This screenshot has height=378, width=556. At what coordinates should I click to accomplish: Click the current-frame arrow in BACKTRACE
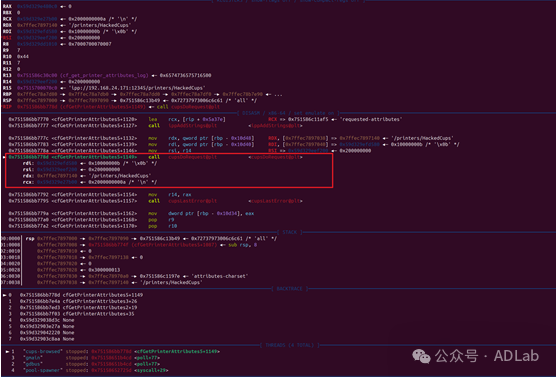5,295
